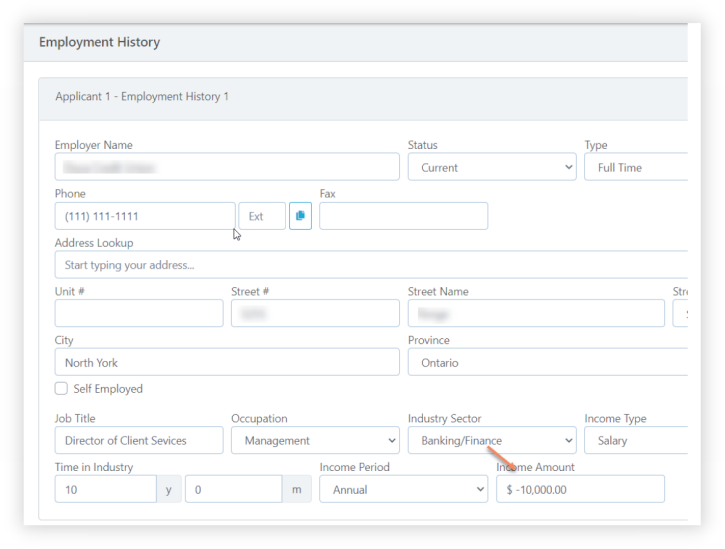Click the Unit # field

pyautogui.click(x=139, y=314)
